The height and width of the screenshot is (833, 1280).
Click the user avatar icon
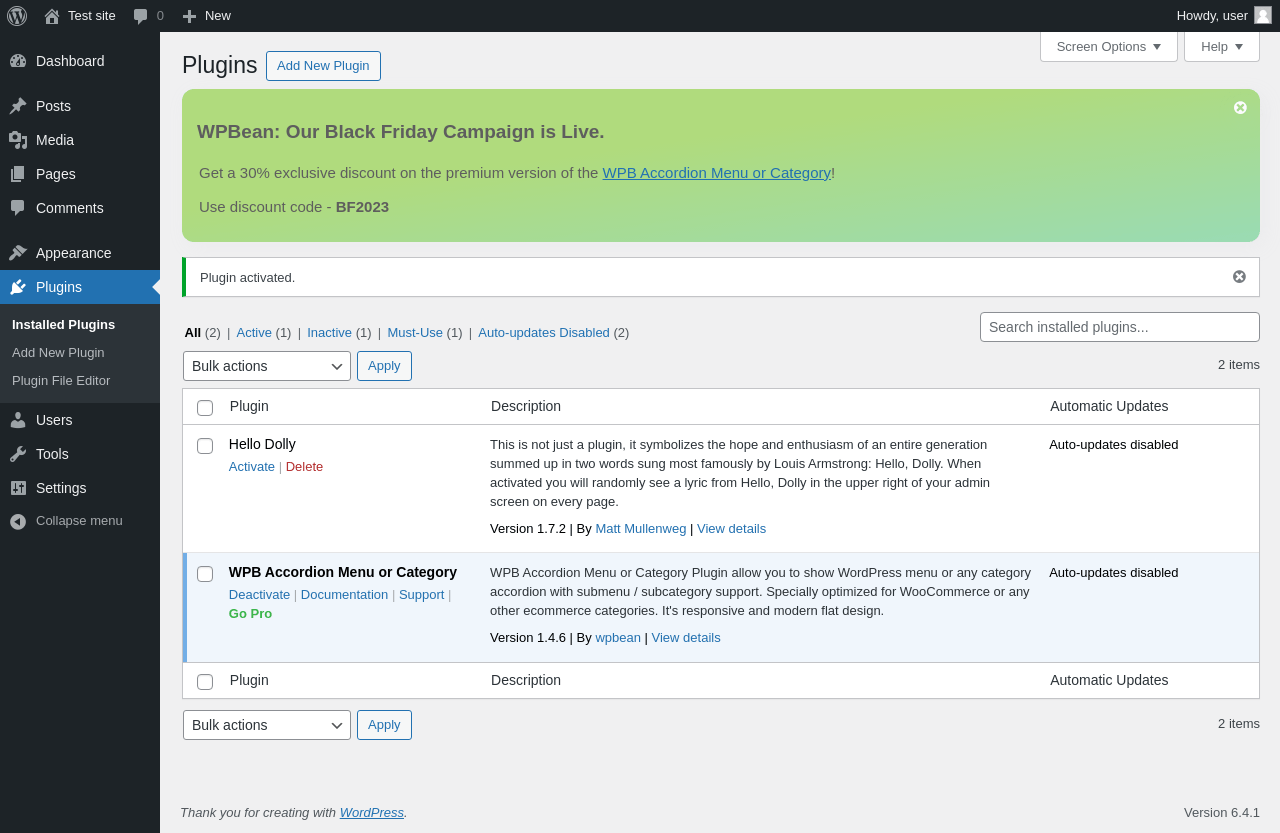point(1263,15)
